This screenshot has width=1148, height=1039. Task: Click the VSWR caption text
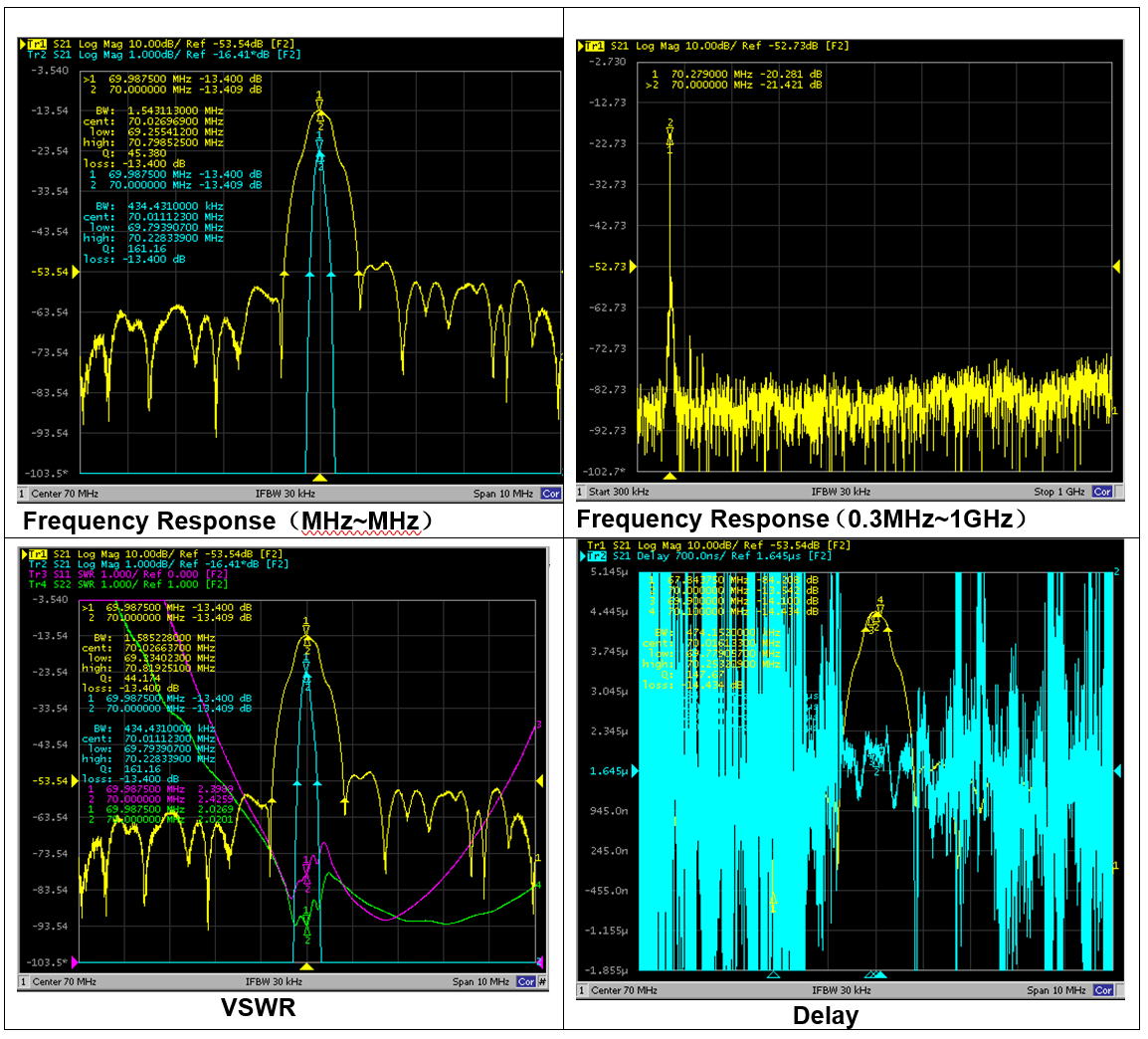(x=259, y=1007)
